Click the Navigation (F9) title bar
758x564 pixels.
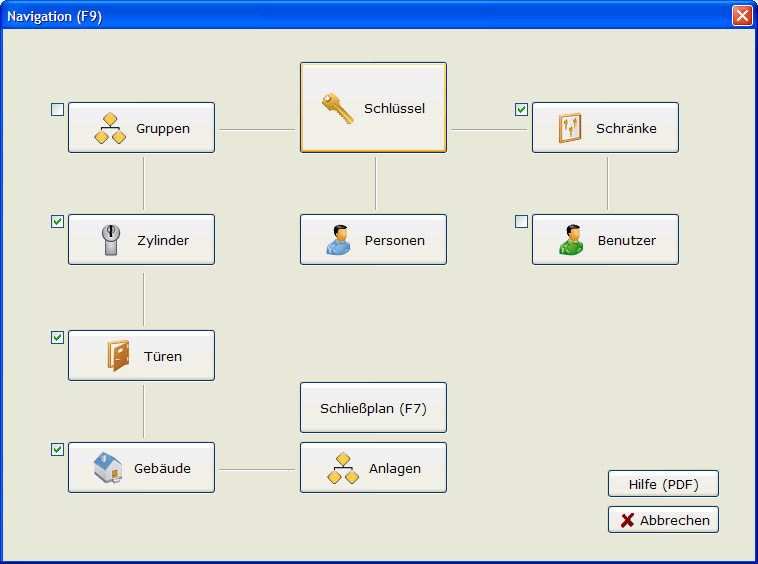[x=350, y=16]
